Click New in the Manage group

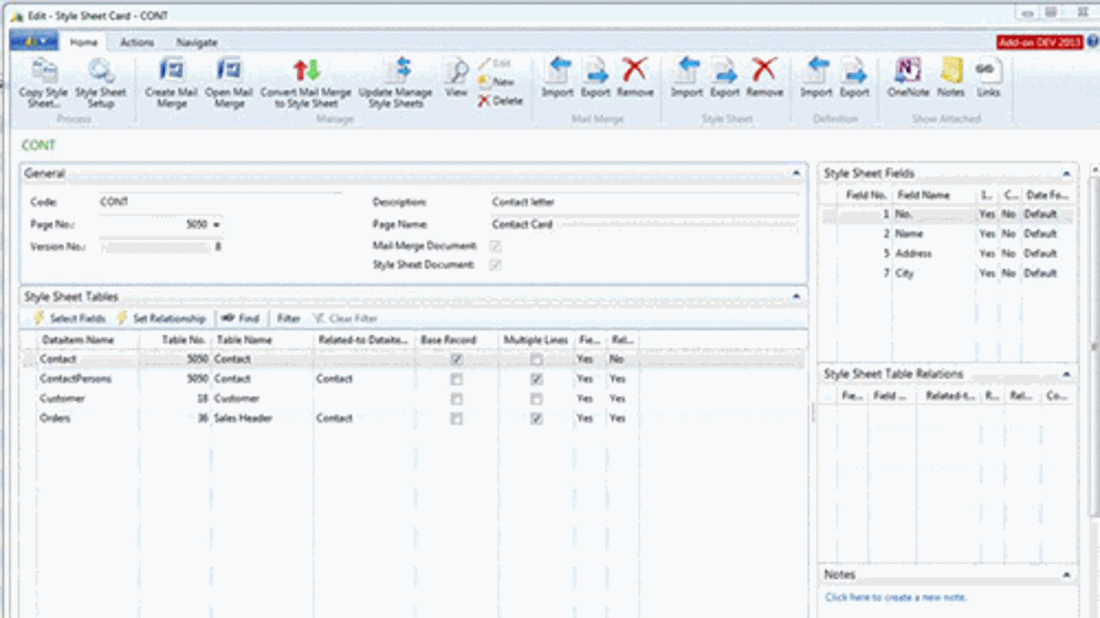[x=496, y=81]
